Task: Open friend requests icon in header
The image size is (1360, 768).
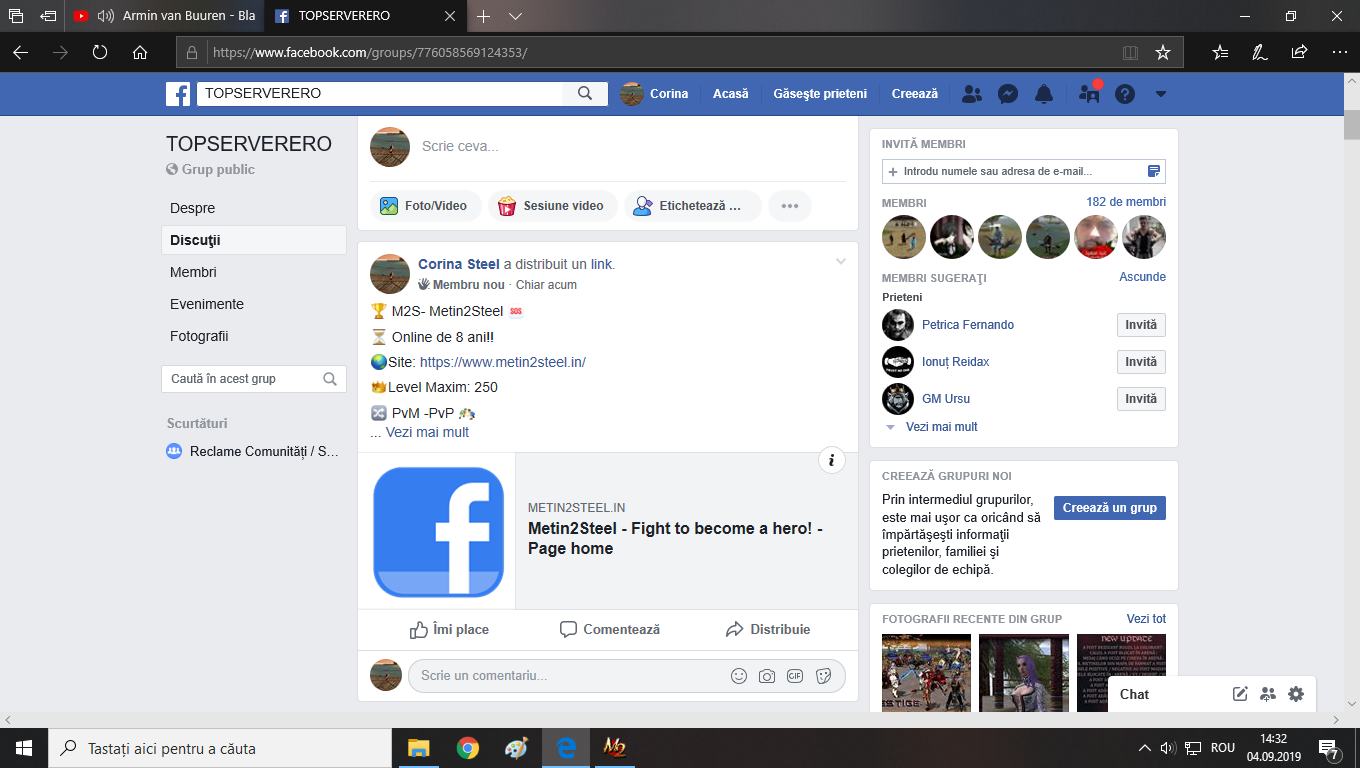Action: [x=971, y=94]
